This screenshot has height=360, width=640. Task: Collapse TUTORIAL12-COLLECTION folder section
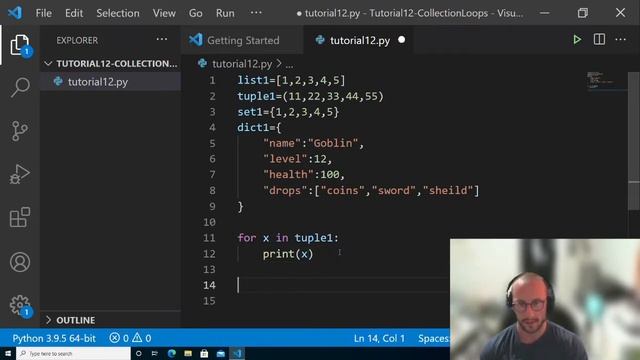pyautogui.click(x=111, y=64)
